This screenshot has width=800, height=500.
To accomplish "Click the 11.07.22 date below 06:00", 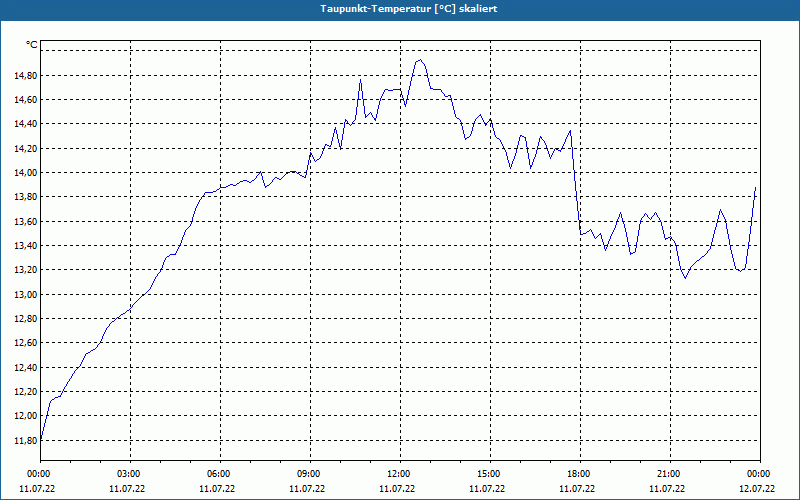I will tap(217, 489).
